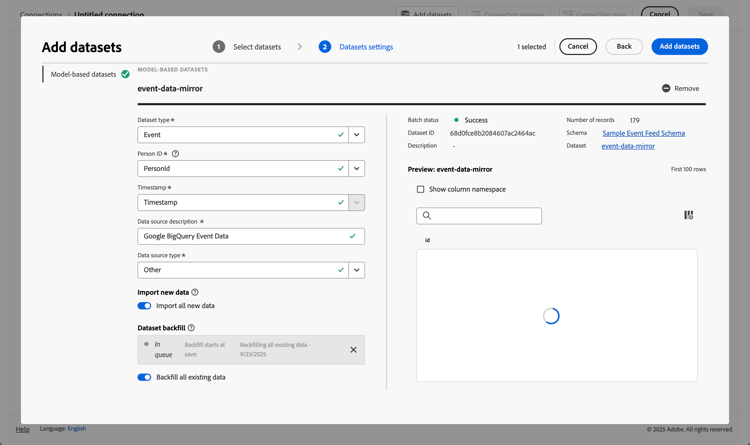Expand the Data source type dropdown

pos(356,270)
